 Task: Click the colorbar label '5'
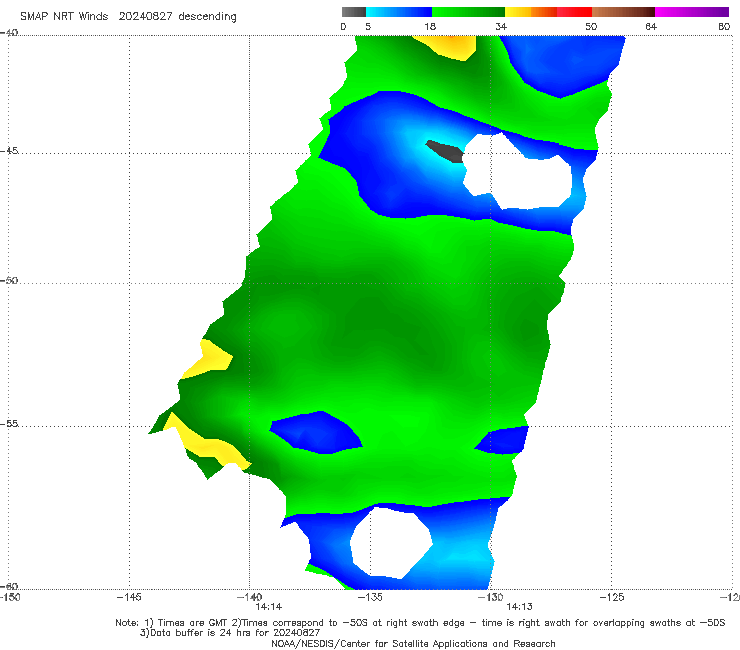[x=368, y=26]
